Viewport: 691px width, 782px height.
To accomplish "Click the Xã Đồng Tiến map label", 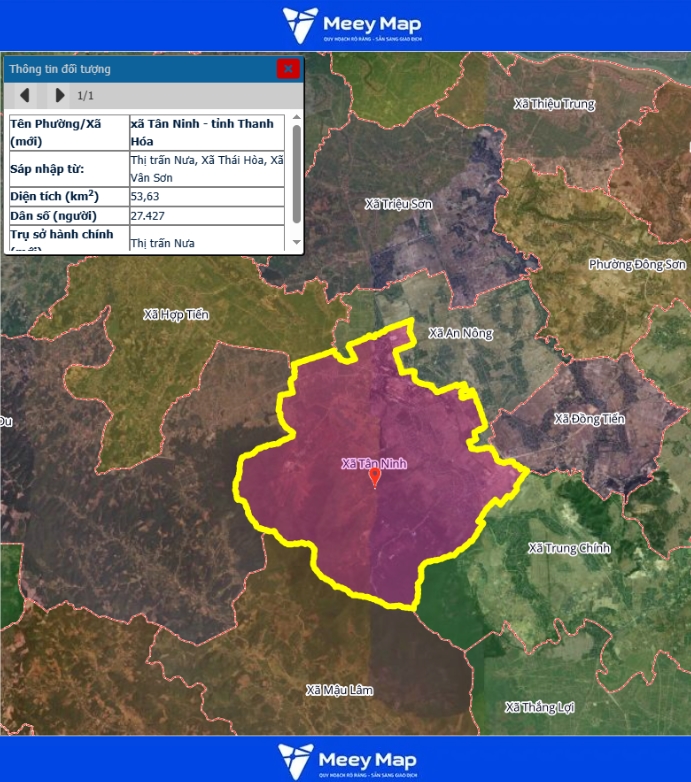I will [x=589, y=419].
